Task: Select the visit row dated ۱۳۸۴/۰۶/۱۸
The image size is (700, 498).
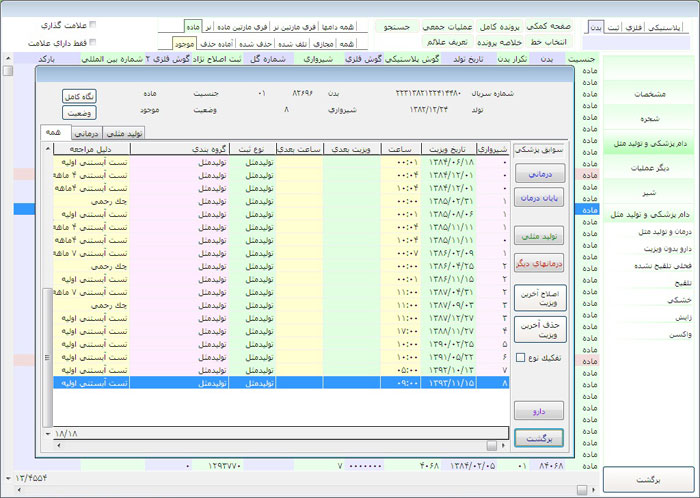Action: coord(281,162)
